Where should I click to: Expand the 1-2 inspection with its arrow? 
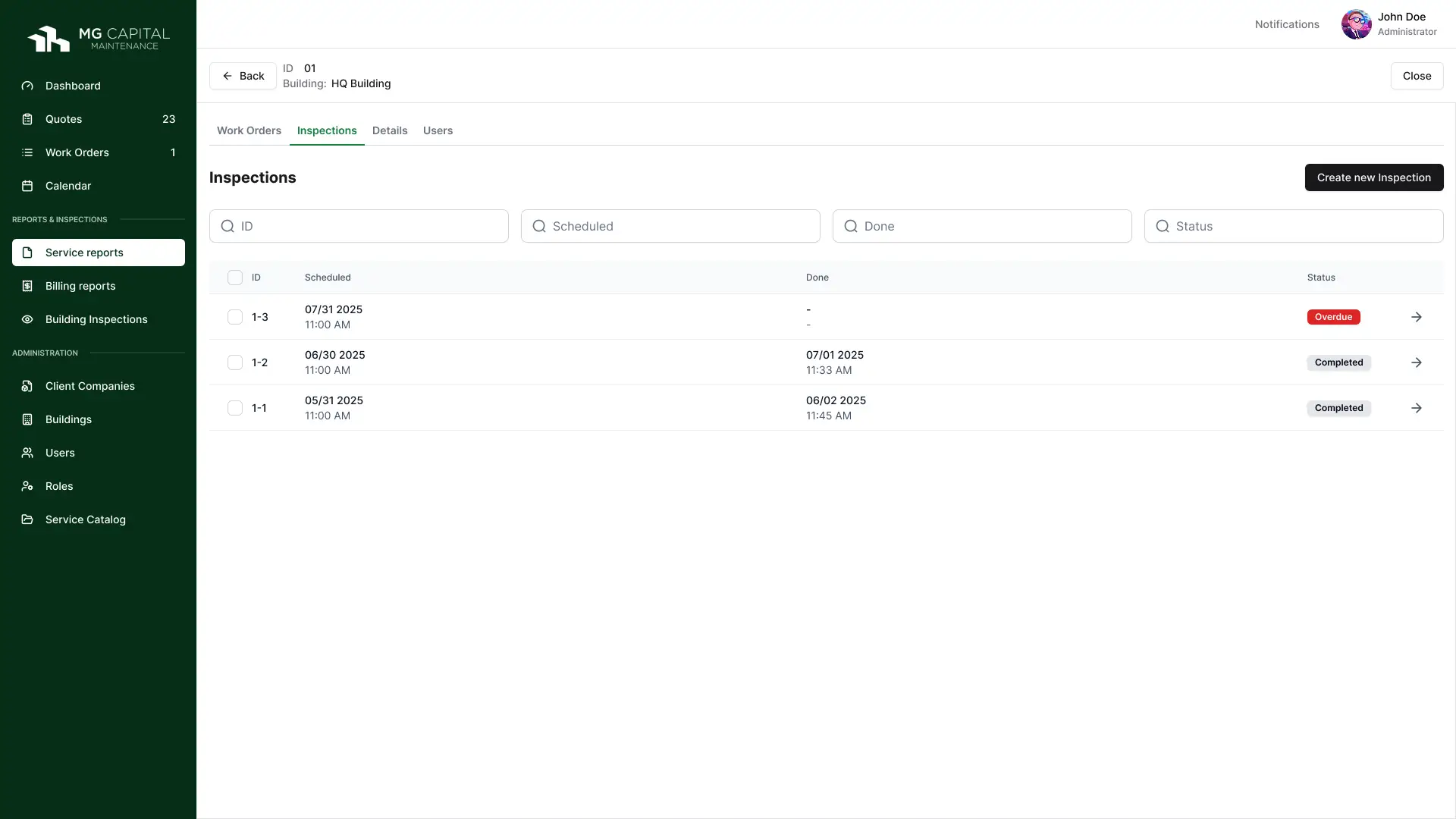click(1416, 362)
